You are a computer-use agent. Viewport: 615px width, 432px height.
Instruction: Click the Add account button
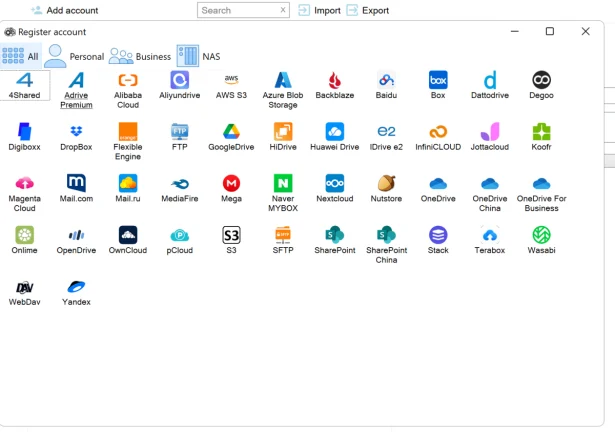click(65, 10)
